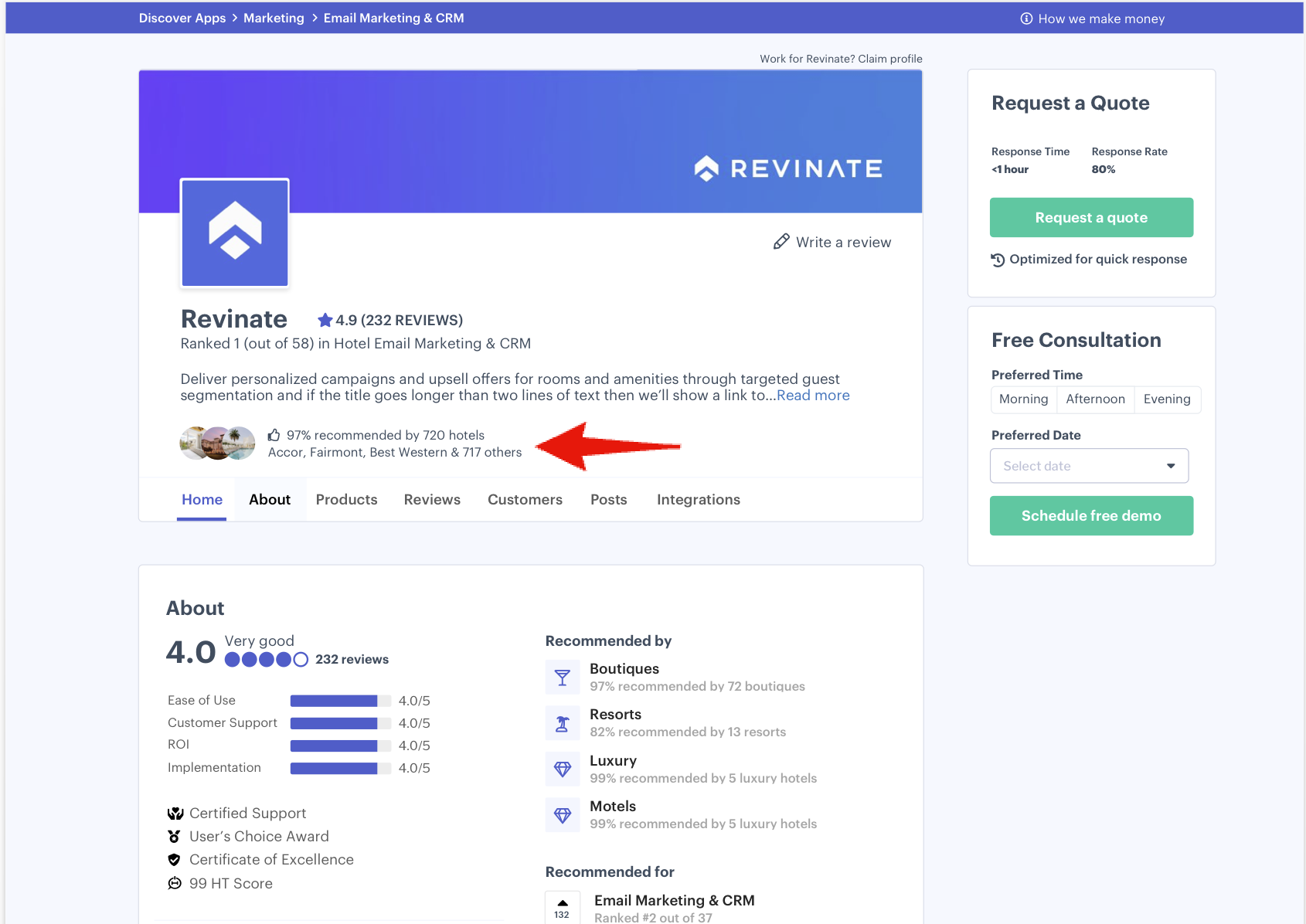Click the pencil Write a review icon

(781, 242)
